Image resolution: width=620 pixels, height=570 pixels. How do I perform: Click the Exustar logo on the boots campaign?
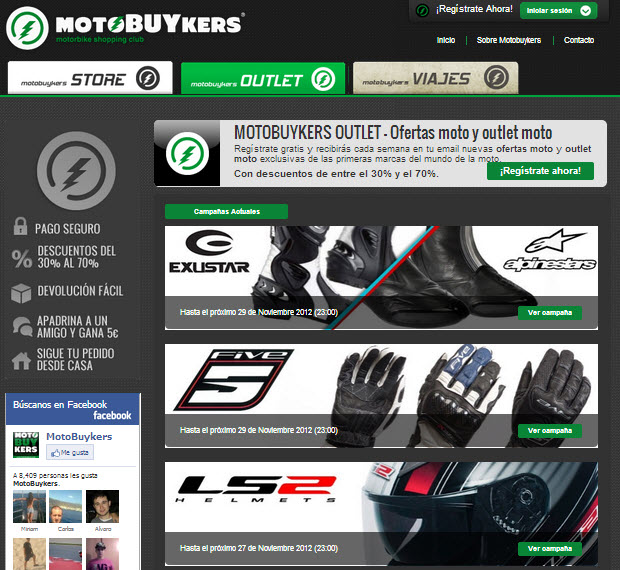209,251
